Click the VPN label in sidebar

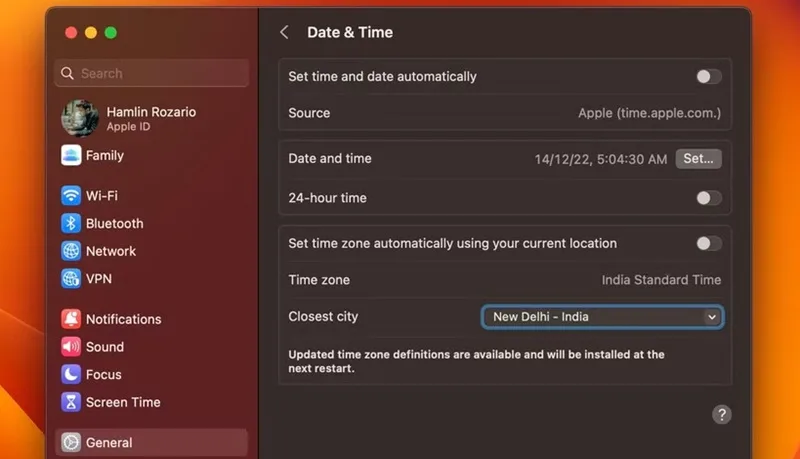(98, 278)
